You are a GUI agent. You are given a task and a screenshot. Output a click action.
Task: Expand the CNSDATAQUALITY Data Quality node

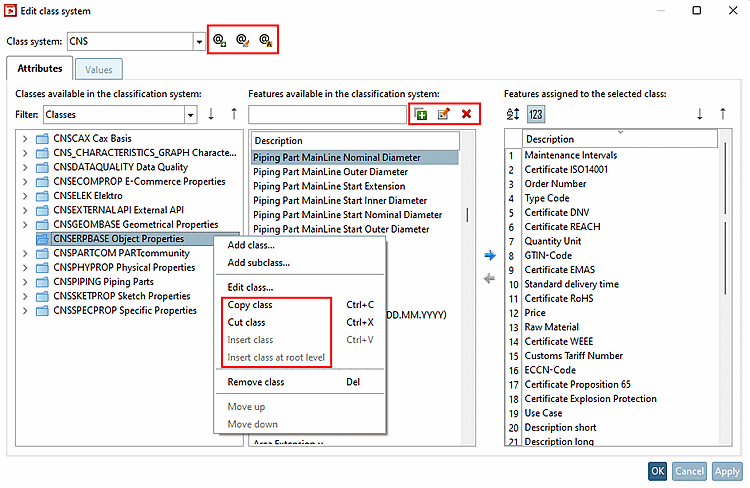(x=25, y=167)
